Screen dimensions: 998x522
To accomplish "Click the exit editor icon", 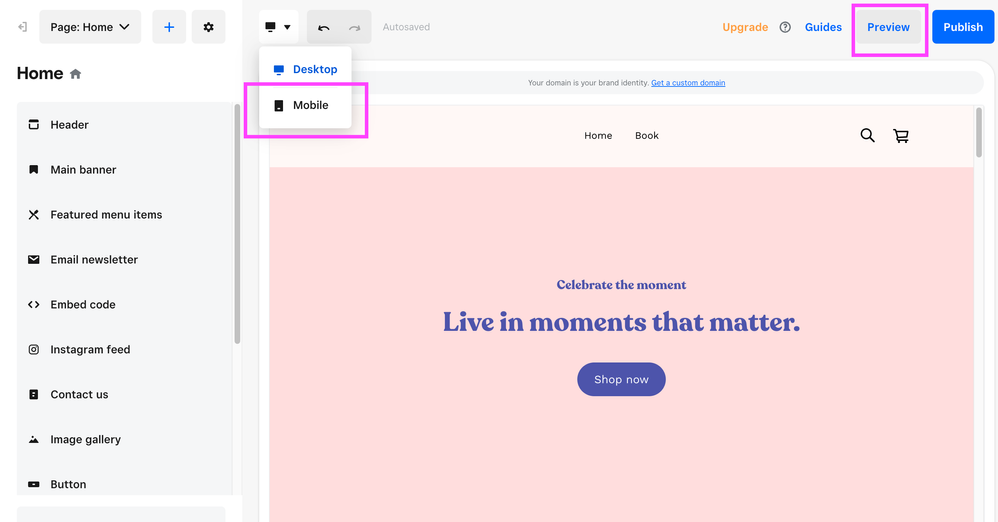I will pyautogui.click(x=22, y=27).
